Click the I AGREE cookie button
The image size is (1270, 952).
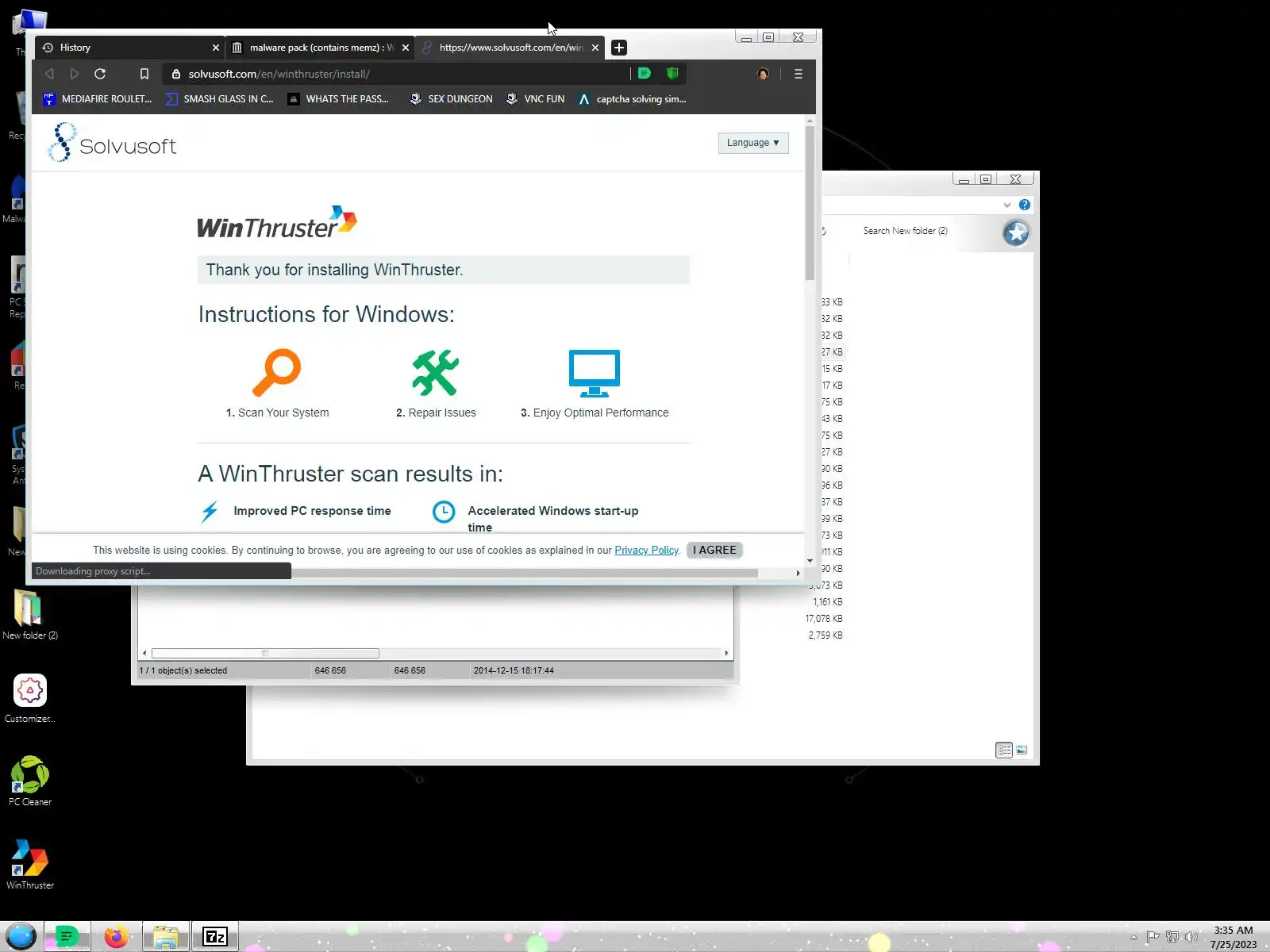click(x=714, y=551)
